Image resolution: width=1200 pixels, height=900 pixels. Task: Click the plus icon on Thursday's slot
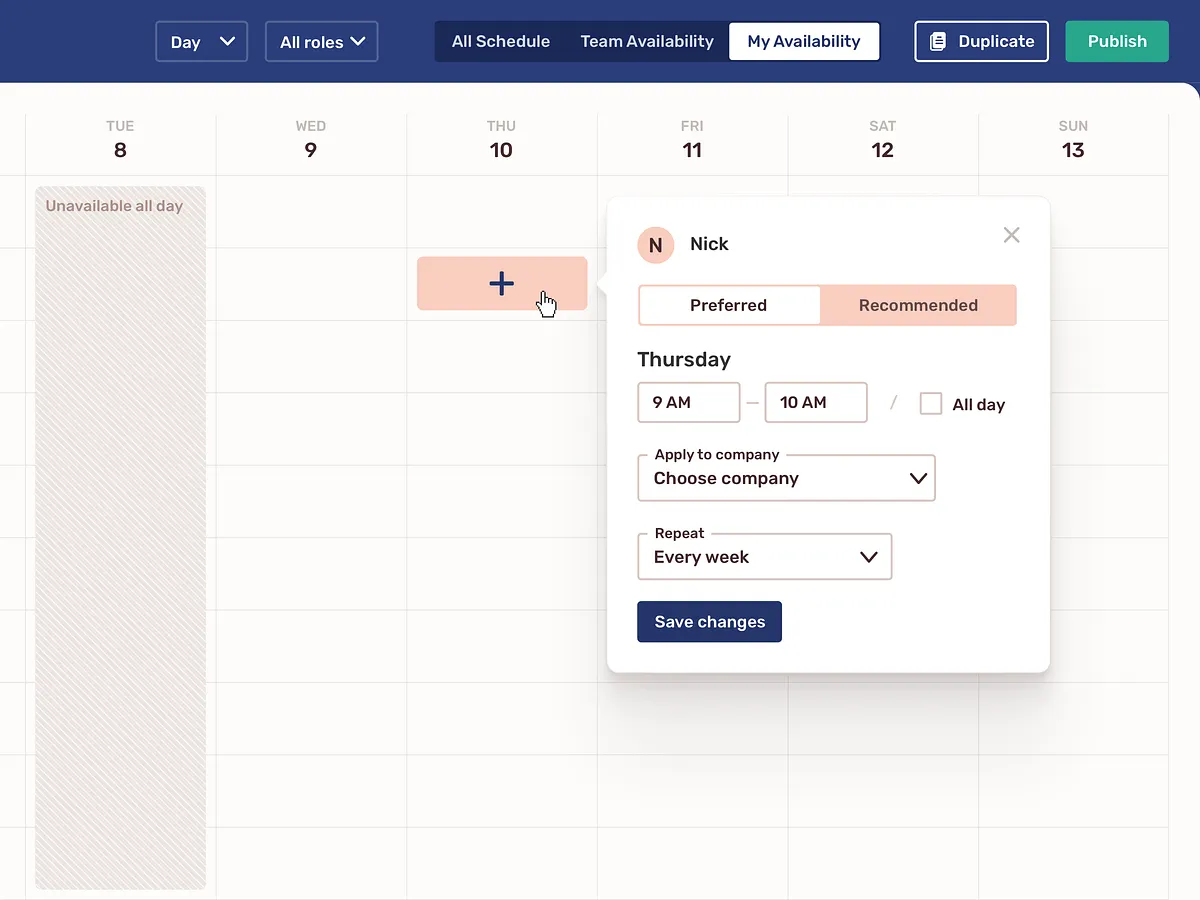pos(501,283)
